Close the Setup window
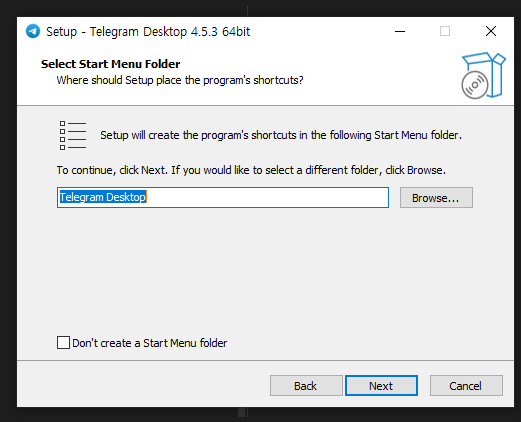This screenshot has width=521, height=422. coord(491,31)
